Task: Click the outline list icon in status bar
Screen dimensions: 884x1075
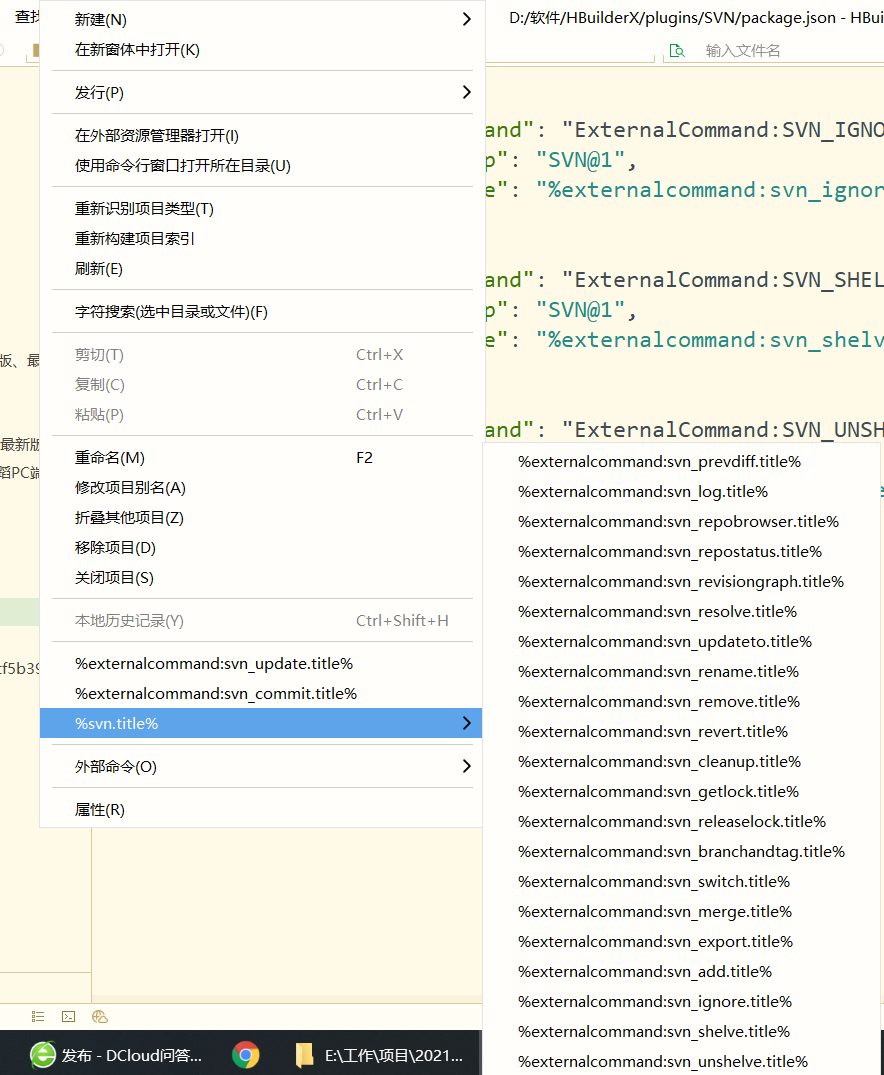Action: click(38, 1016)
